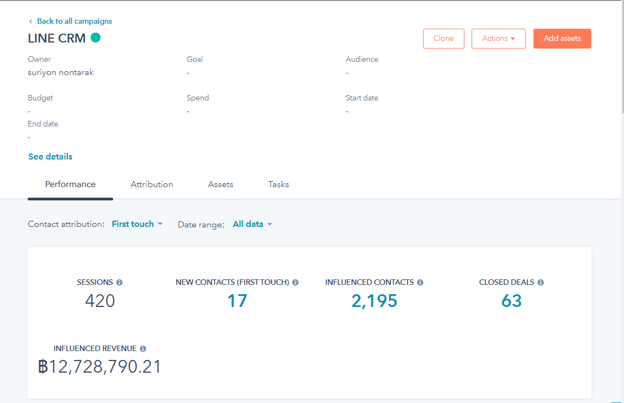
Task: Click the green status dot beside LINE CRM
Action: (x=96, y=38)
